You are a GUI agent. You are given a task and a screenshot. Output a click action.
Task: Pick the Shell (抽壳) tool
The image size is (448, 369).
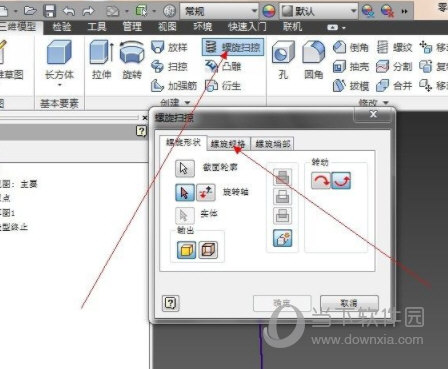(351, 67)
